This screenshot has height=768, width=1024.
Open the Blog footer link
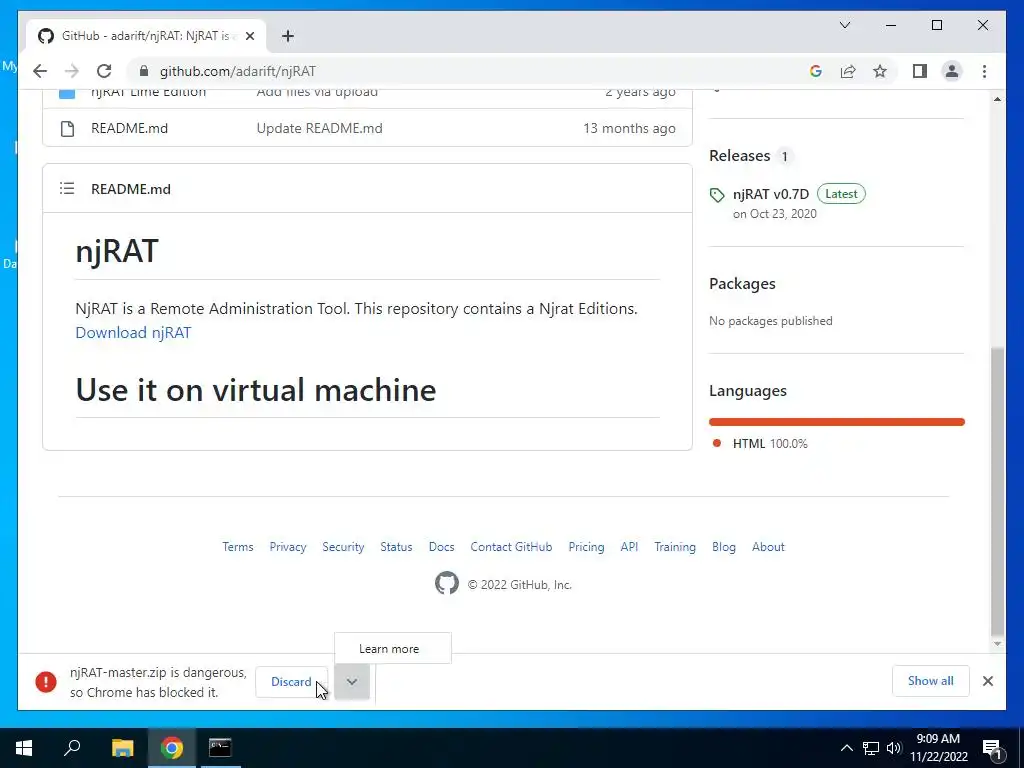tap(724, 547)
